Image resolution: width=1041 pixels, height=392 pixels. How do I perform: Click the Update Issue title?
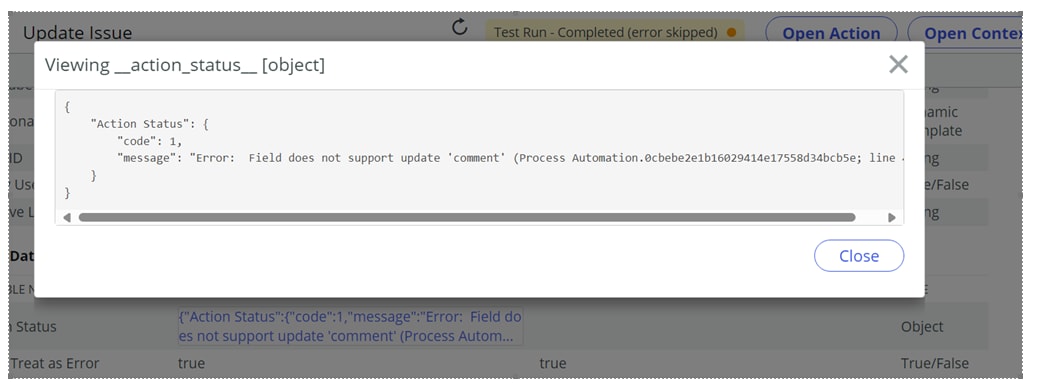(78, 33)
